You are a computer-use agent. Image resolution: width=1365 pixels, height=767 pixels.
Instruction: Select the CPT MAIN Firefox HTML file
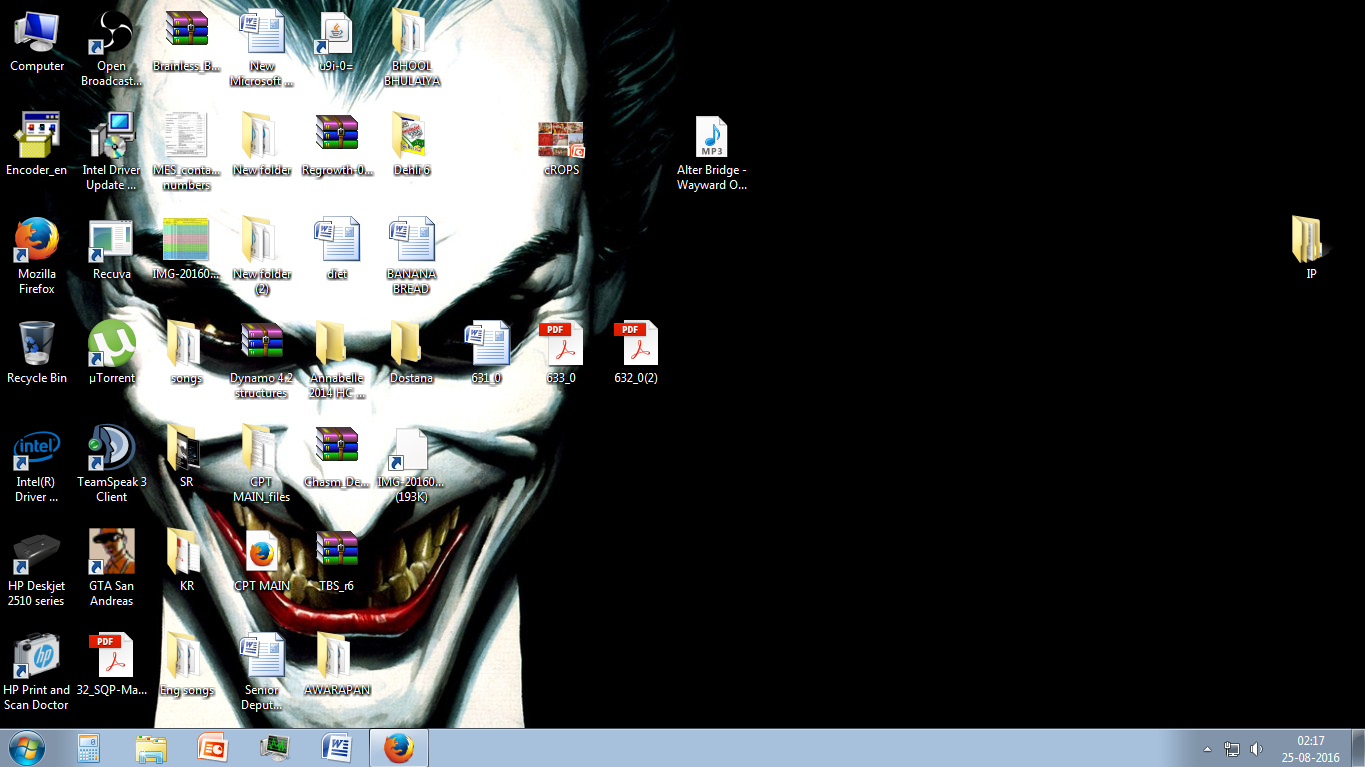click(262, 561)
